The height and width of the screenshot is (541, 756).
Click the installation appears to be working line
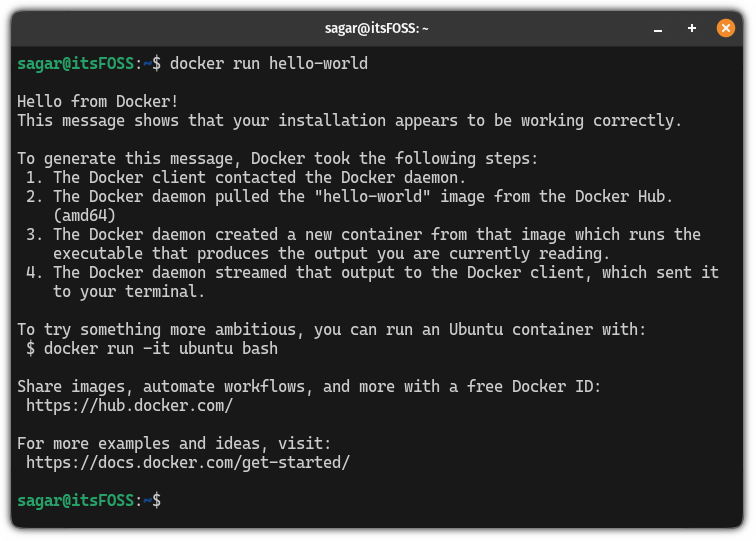tap(349, 120)
